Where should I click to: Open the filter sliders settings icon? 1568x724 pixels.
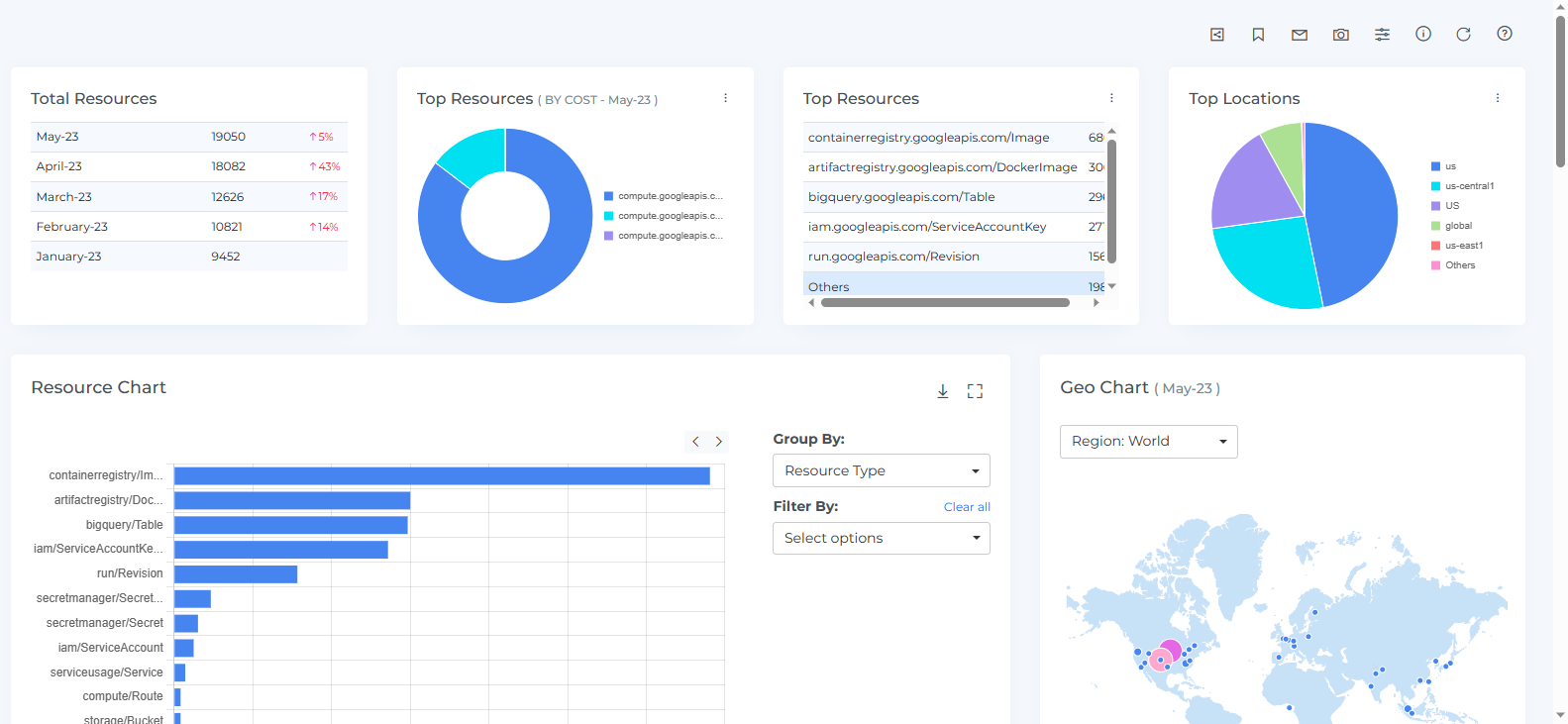[1382, 35]
